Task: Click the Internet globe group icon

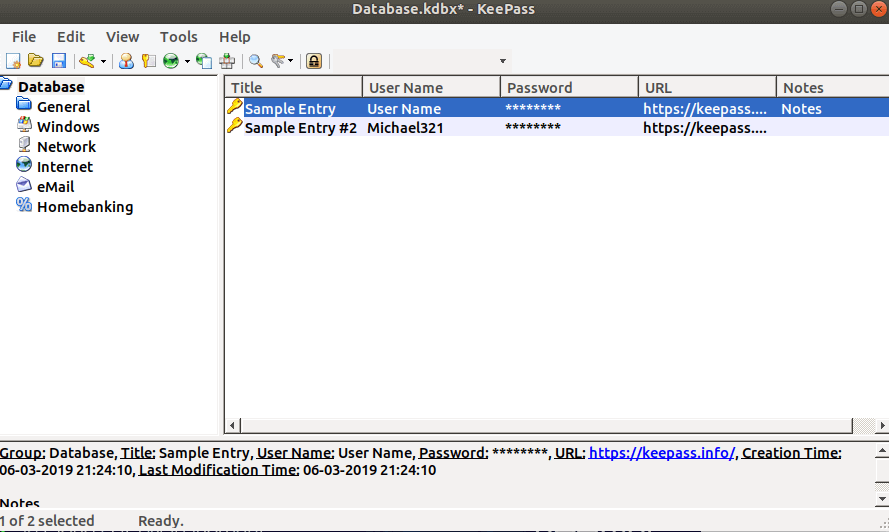Action: pos(24,164)
